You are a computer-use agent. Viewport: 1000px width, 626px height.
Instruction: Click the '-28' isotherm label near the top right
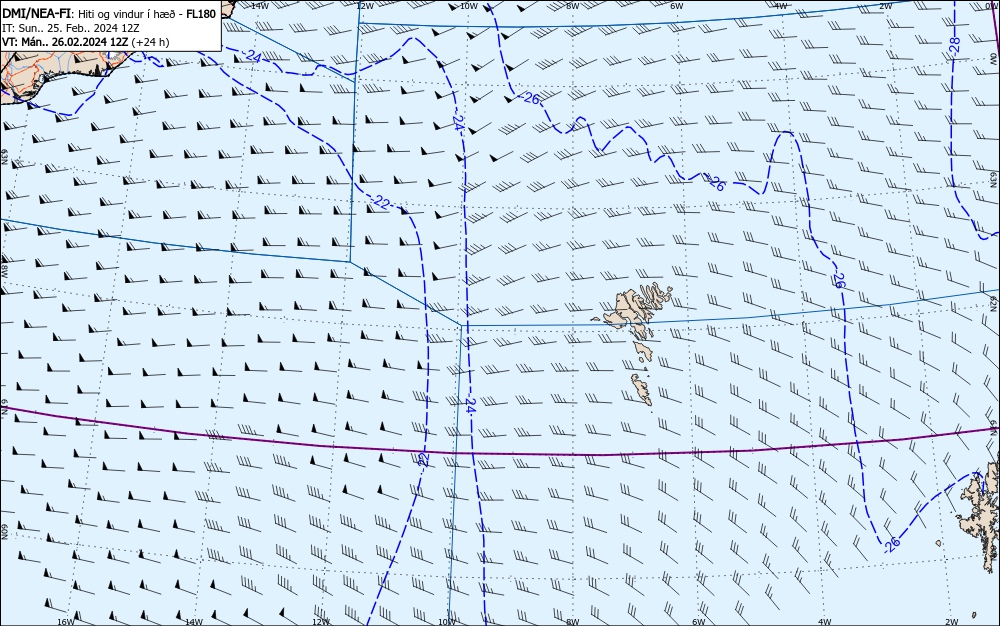coord(954,48)
